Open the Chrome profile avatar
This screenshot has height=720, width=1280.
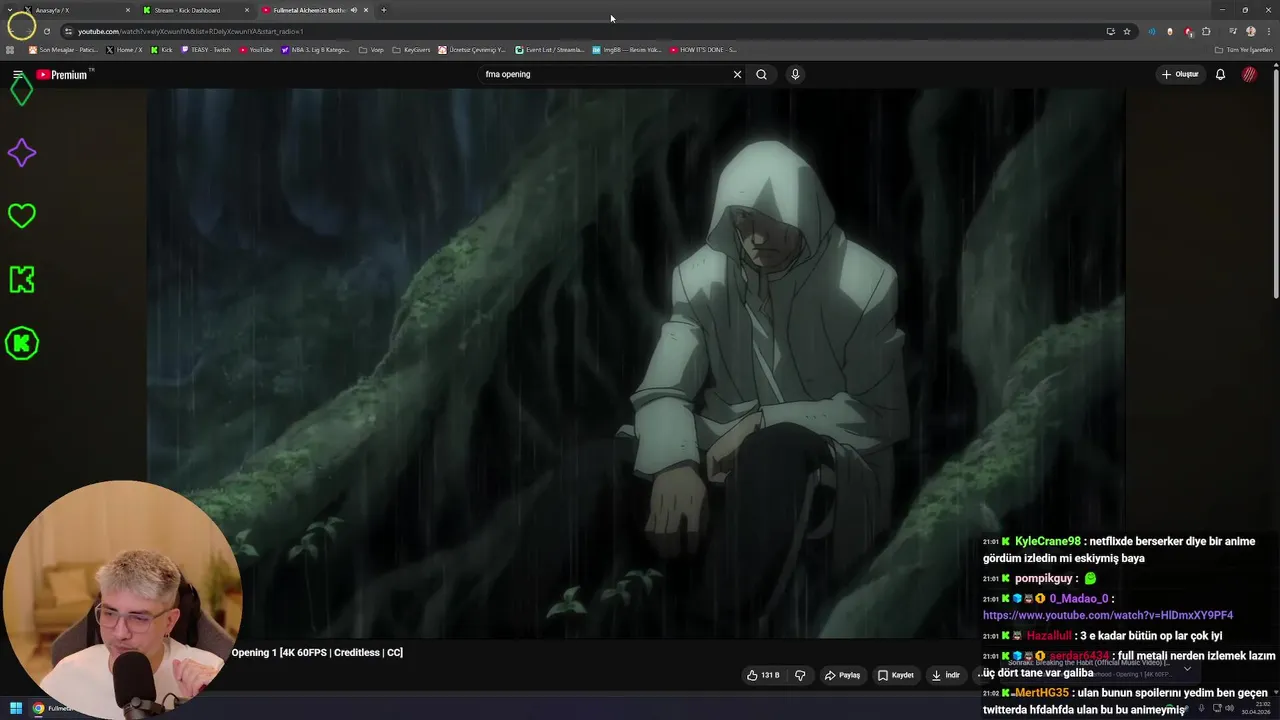pos(1250,31)
